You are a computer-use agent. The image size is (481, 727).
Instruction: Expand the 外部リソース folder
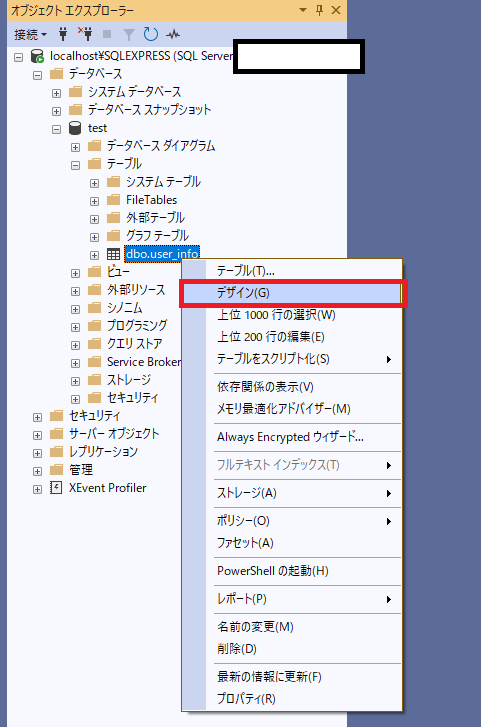pyautogui.click(x=76, y=291)
